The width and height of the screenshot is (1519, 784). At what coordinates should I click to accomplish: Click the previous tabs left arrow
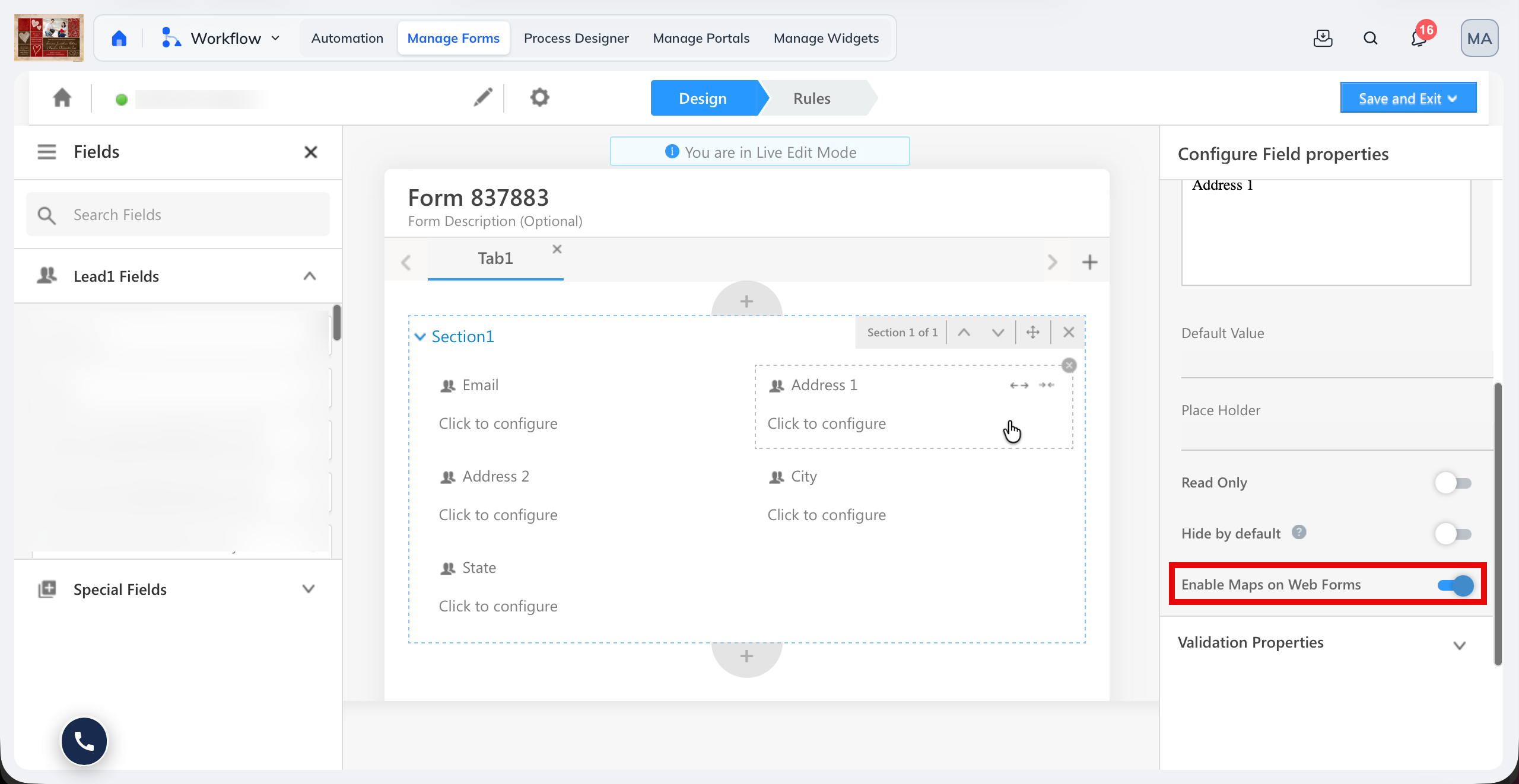[406, 262]
